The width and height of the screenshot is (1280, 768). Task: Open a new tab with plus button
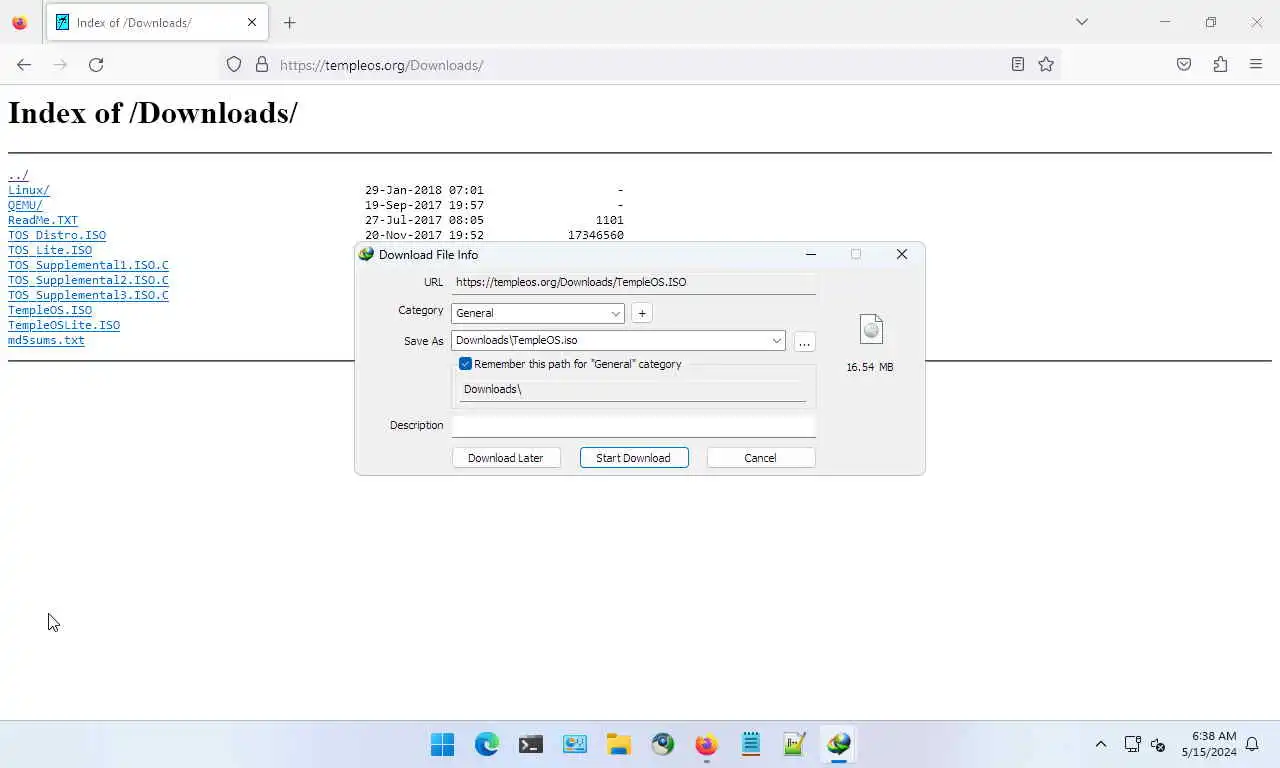(290, 22)
